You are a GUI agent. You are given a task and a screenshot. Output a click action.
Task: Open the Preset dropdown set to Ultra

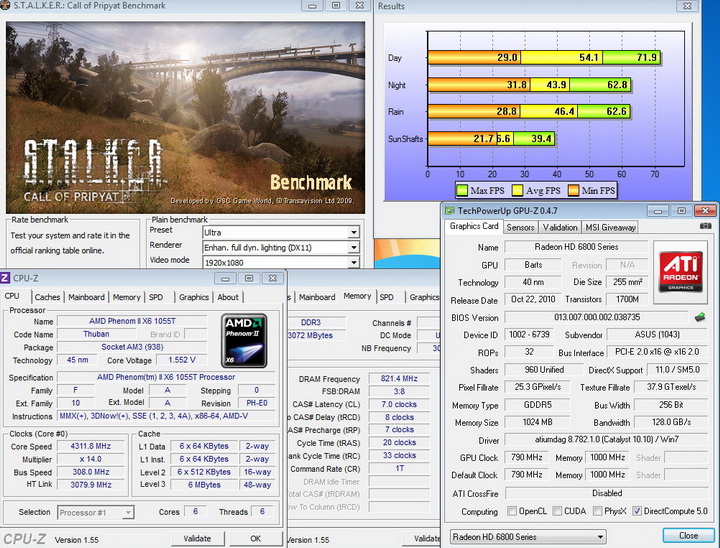[x=281, y=232]
